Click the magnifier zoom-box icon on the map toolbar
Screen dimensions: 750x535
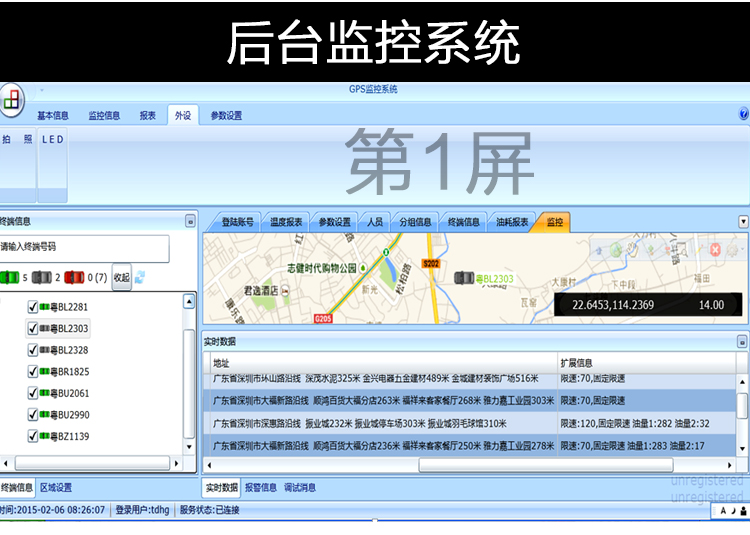[681, 250]
